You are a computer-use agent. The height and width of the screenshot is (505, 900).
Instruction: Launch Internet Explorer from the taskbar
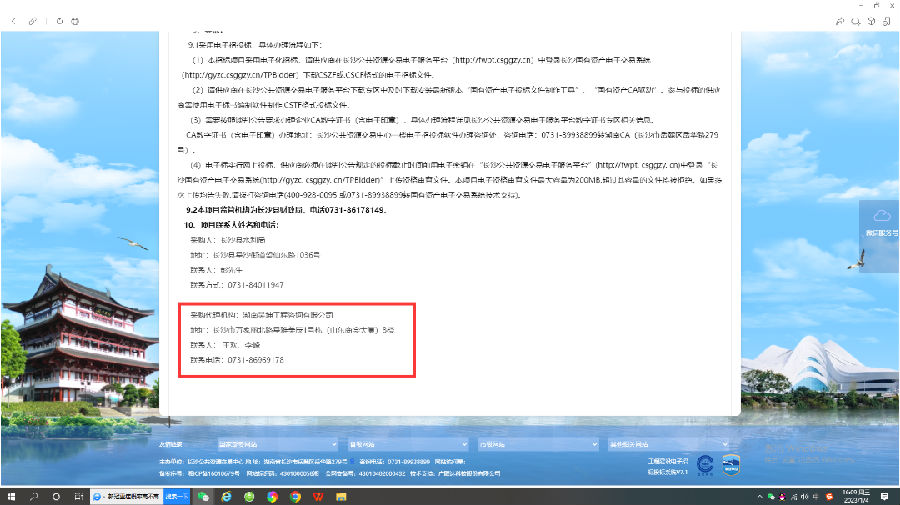click(227, 496)
